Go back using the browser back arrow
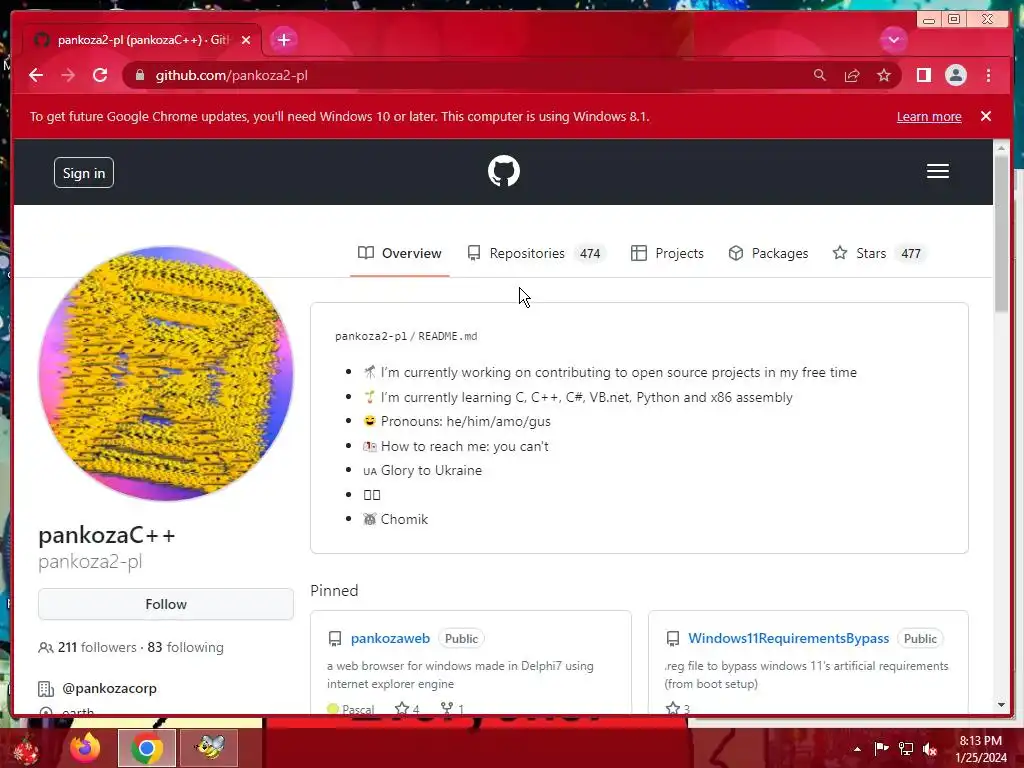 pyautogui.click(x=36, y=75)
